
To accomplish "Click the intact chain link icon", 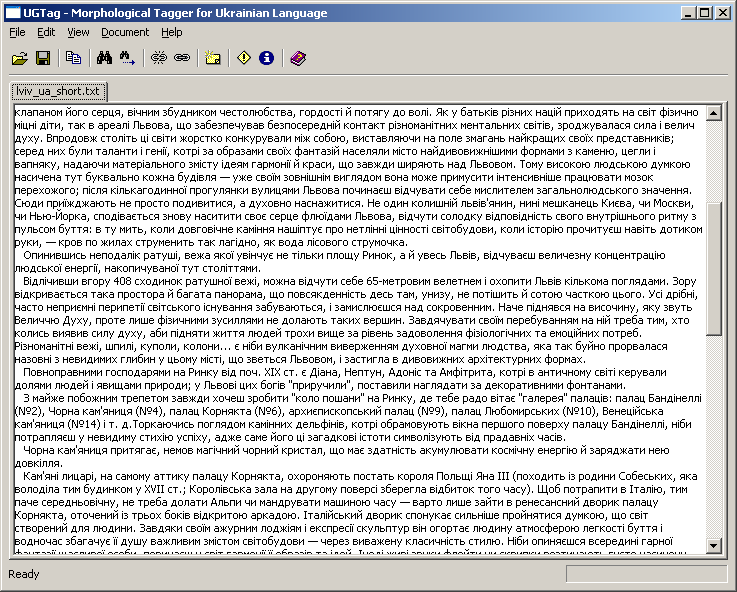I will [182, 58].
